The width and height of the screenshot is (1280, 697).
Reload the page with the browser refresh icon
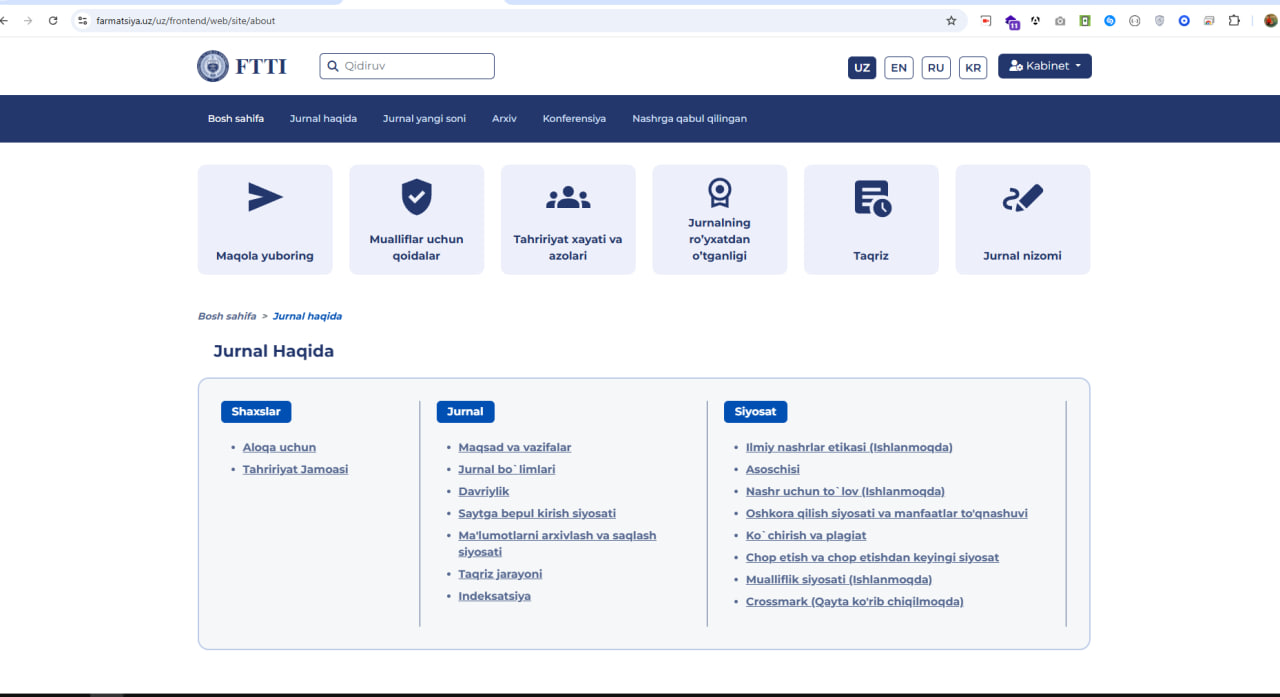pos(53,21)
